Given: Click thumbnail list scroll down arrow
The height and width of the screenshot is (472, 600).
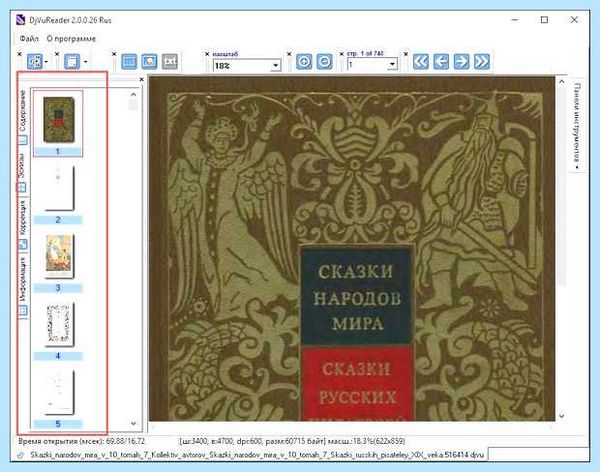Looking at the screenshot, I should point(133,423).
